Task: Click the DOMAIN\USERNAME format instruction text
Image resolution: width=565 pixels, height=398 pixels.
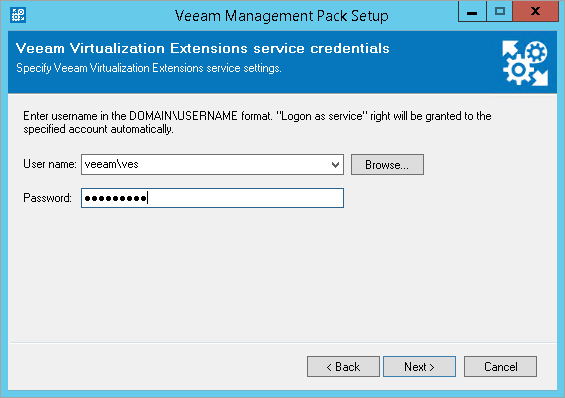Action: [257, 122]
